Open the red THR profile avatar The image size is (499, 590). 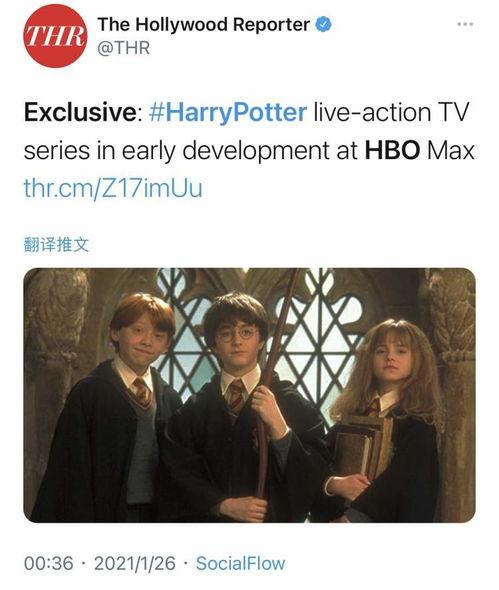[x=55, y=36]
